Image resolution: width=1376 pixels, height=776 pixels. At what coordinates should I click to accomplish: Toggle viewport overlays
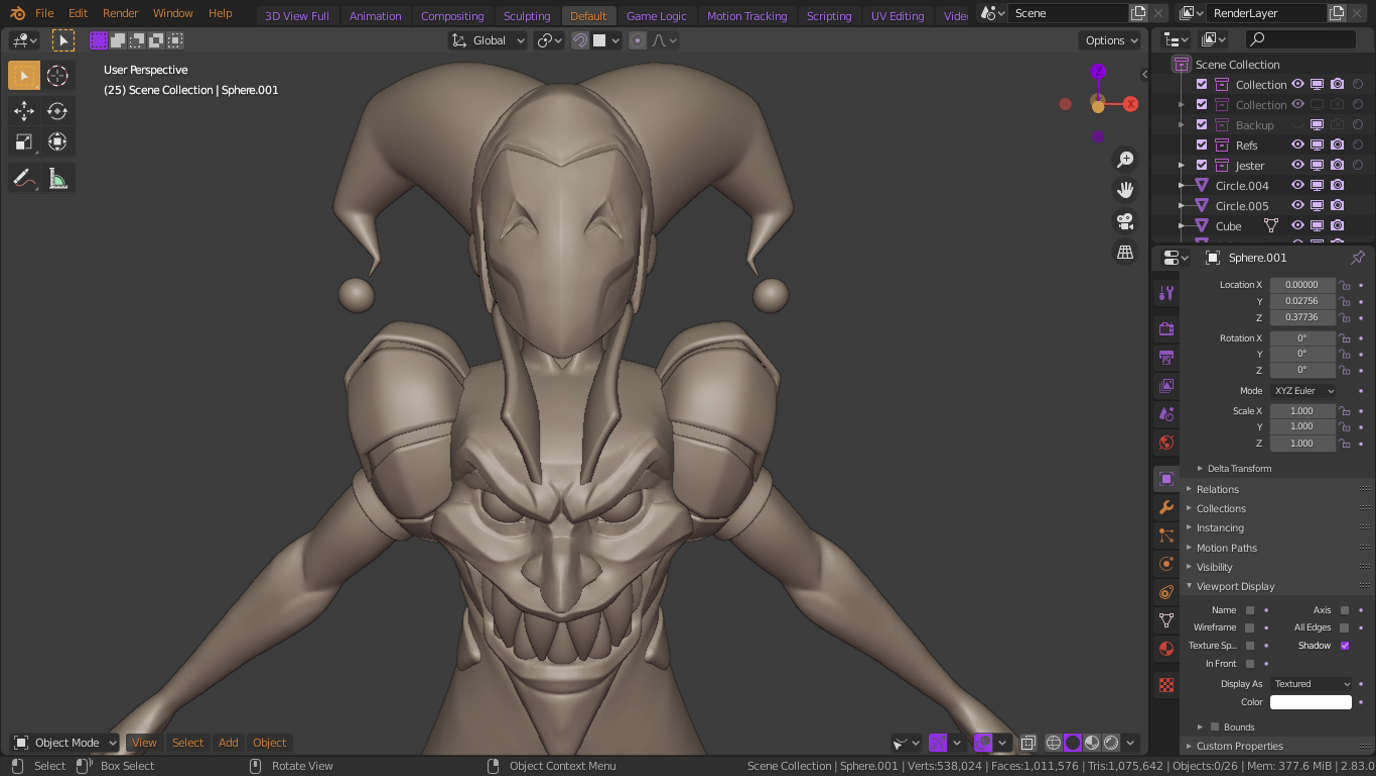click(984, 743)
